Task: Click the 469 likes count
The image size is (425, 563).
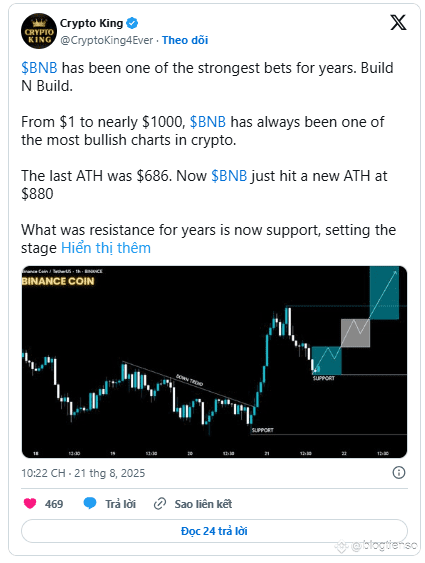Action: [x=54, y=504]
